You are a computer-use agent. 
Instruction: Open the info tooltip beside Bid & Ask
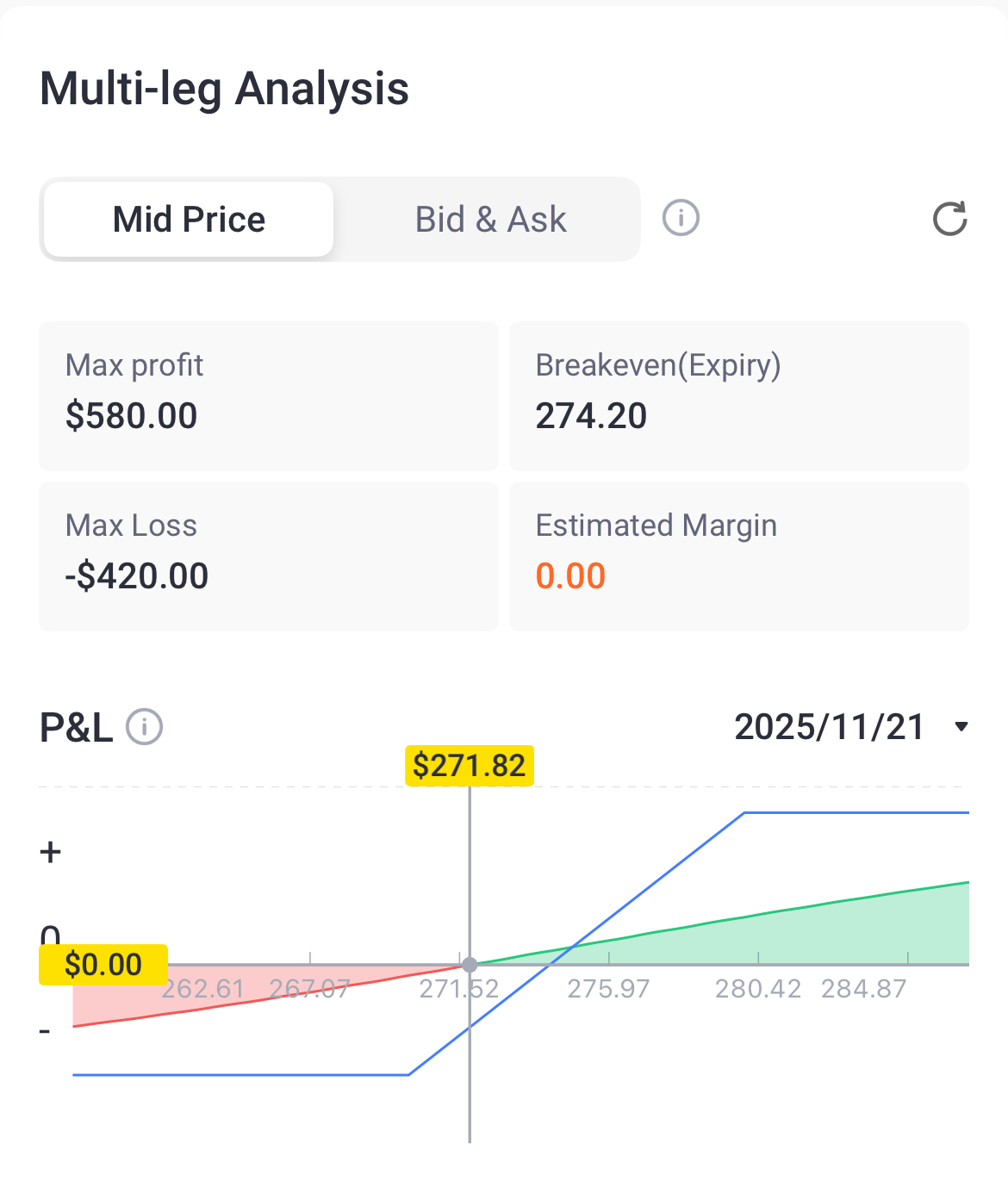[x=680, y=218]
